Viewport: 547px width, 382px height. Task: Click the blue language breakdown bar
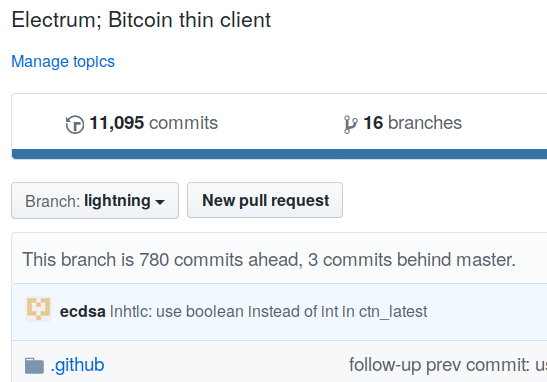click(x=279, y=154)
